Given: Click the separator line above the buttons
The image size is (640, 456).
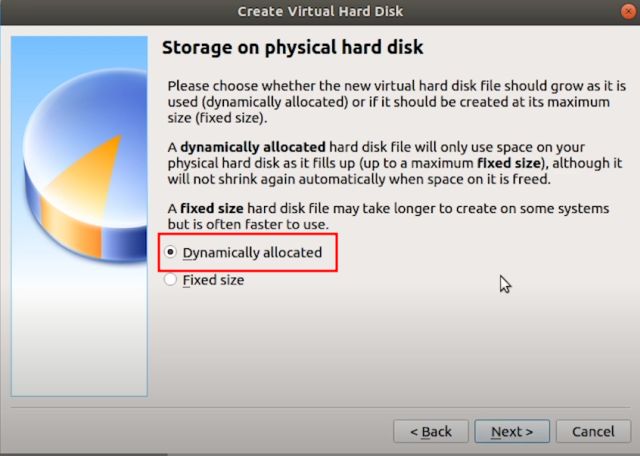Looking at the screenshot, I should pos(320,407).
